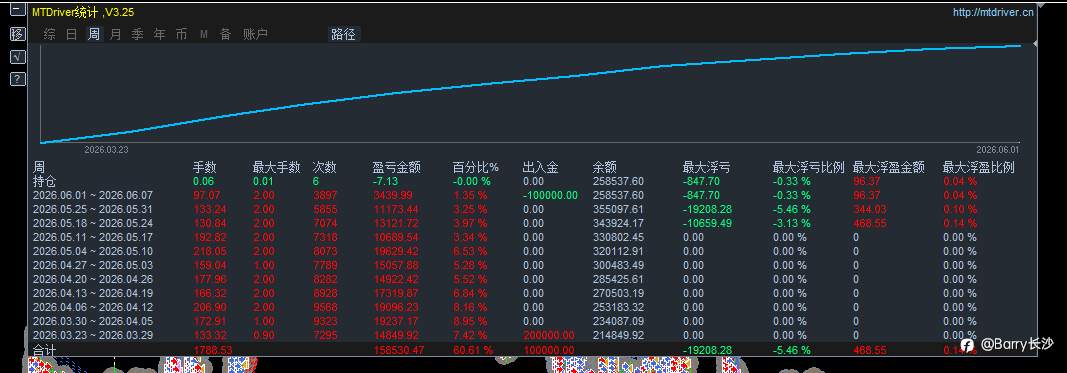Screen dimensions: 1067x373
Task: Open the 账户 account tab
Action: (x=255, y=35)
